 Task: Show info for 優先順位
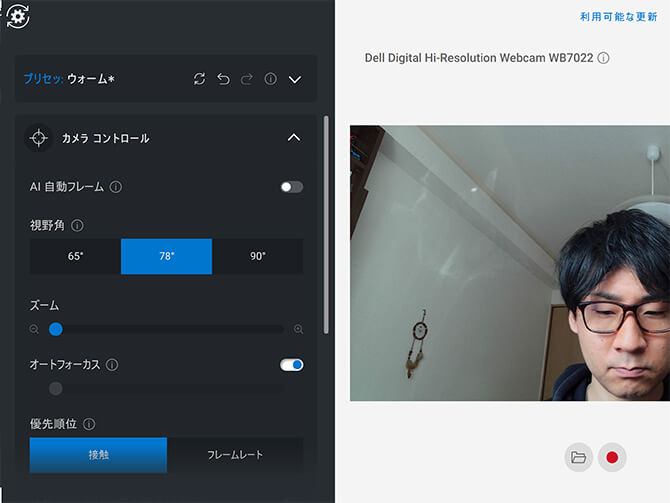[x=89, y=424]
